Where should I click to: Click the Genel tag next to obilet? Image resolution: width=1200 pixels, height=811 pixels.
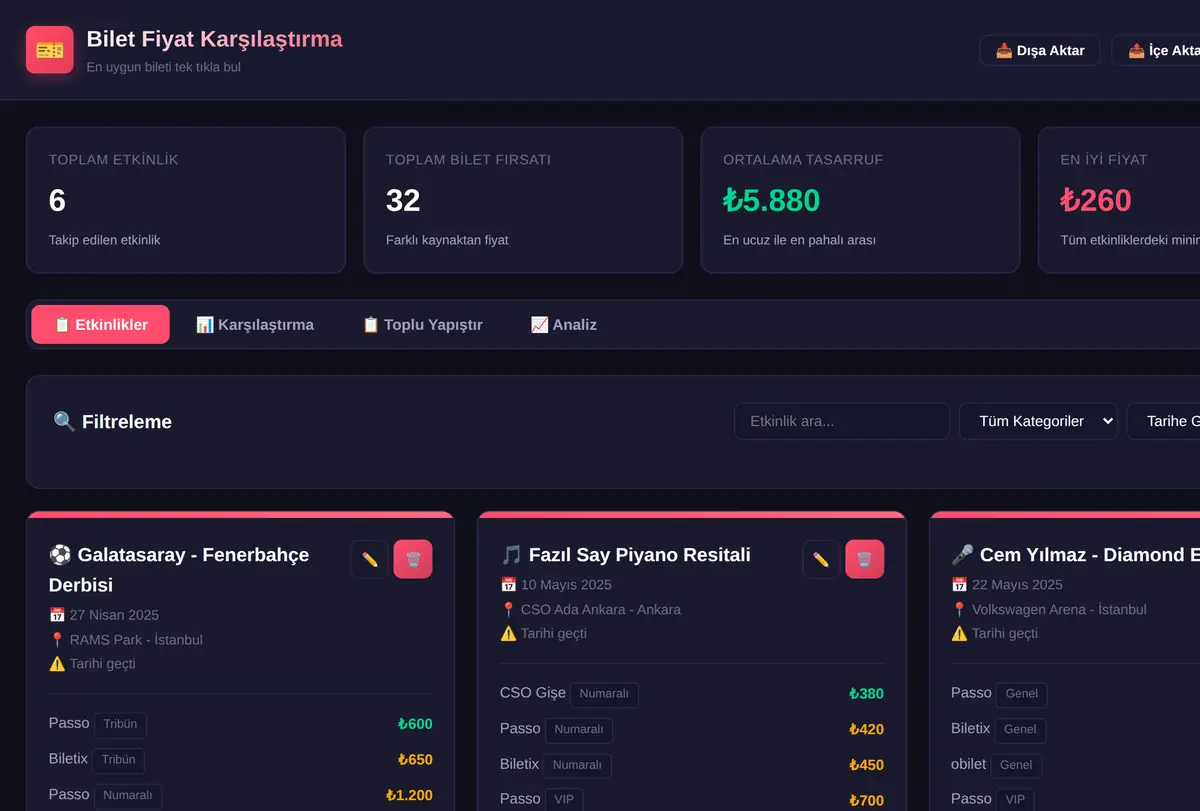point(1016,765)
